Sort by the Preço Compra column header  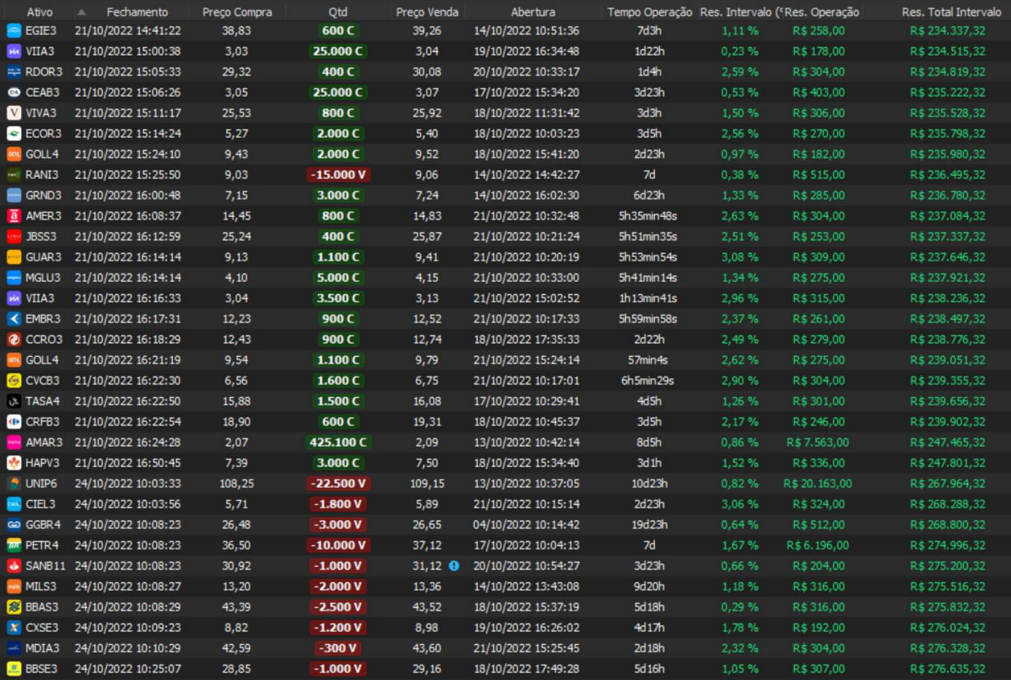236,12
